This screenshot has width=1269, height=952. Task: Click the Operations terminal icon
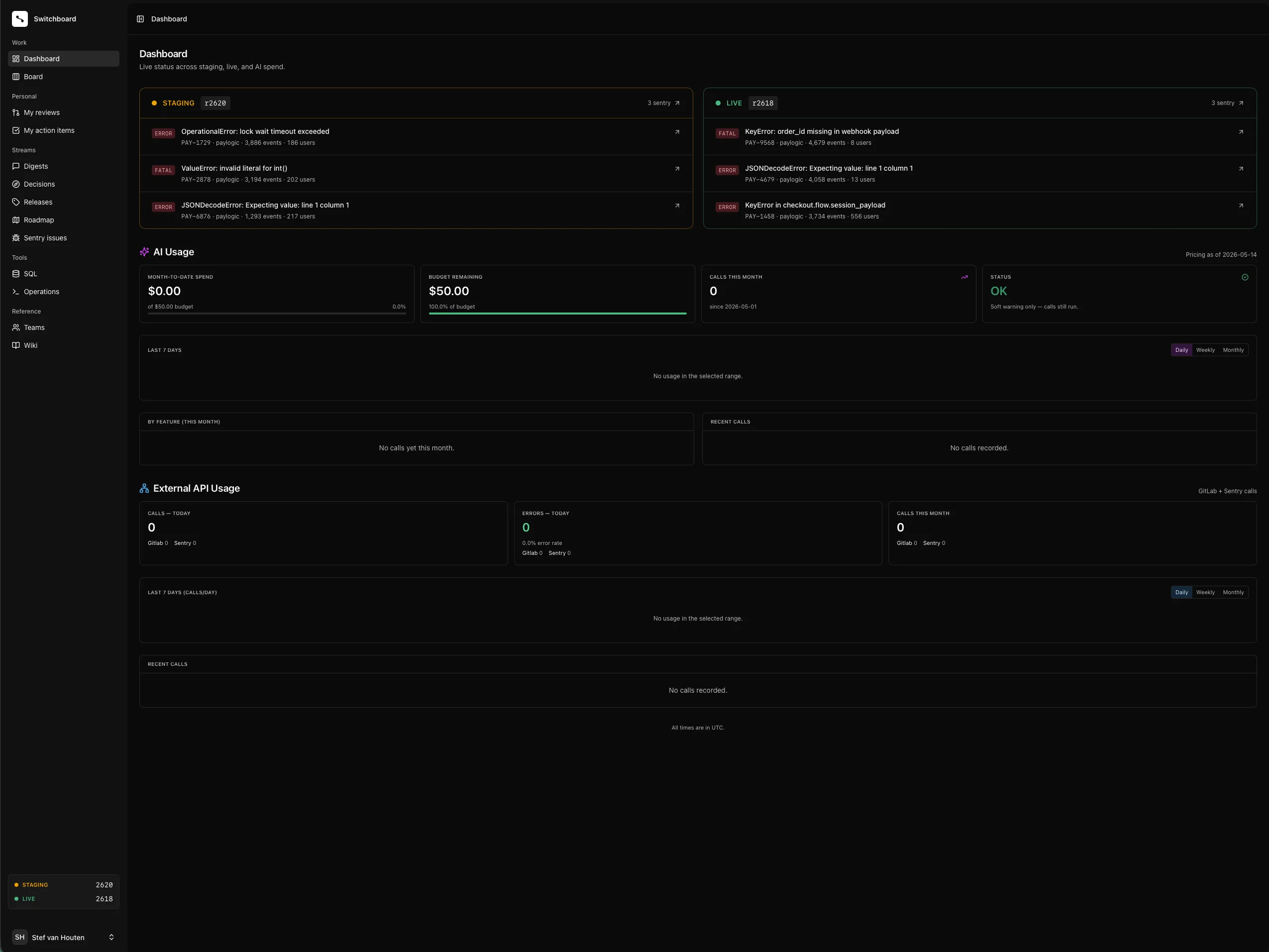click(x=16, y=292)
